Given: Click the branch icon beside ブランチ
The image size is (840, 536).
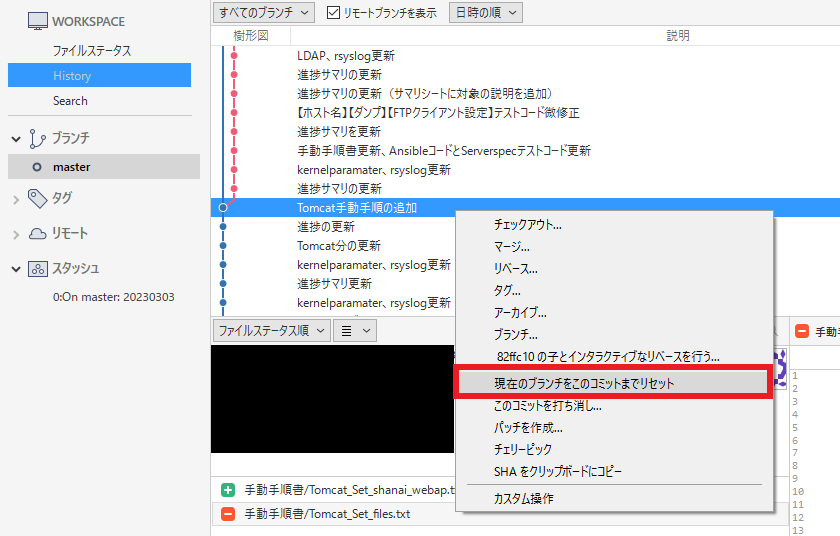Looking at the screenshot, I should point(37,138).
